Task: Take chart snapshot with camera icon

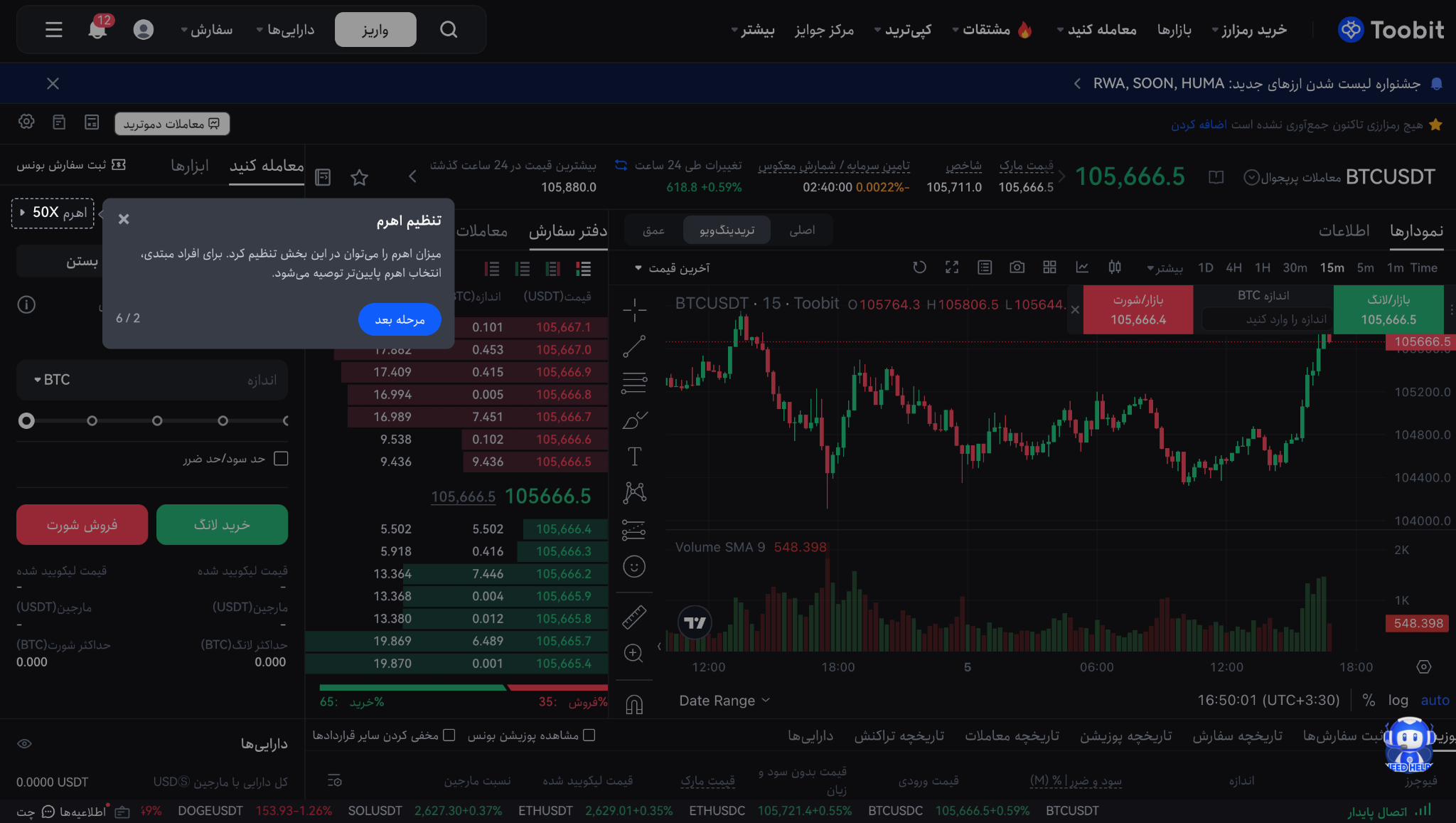Action: click(x=1017, y=267)
